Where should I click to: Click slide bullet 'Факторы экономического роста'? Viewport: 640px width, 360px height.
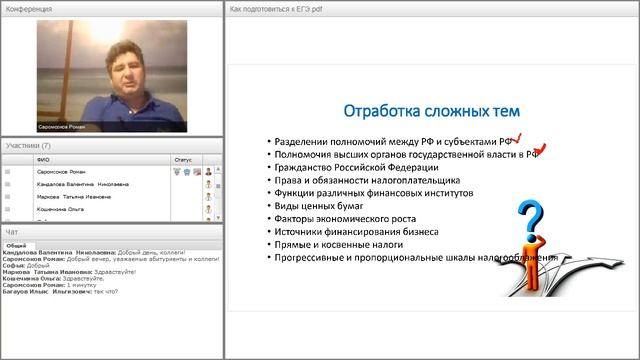coord(345,219)
